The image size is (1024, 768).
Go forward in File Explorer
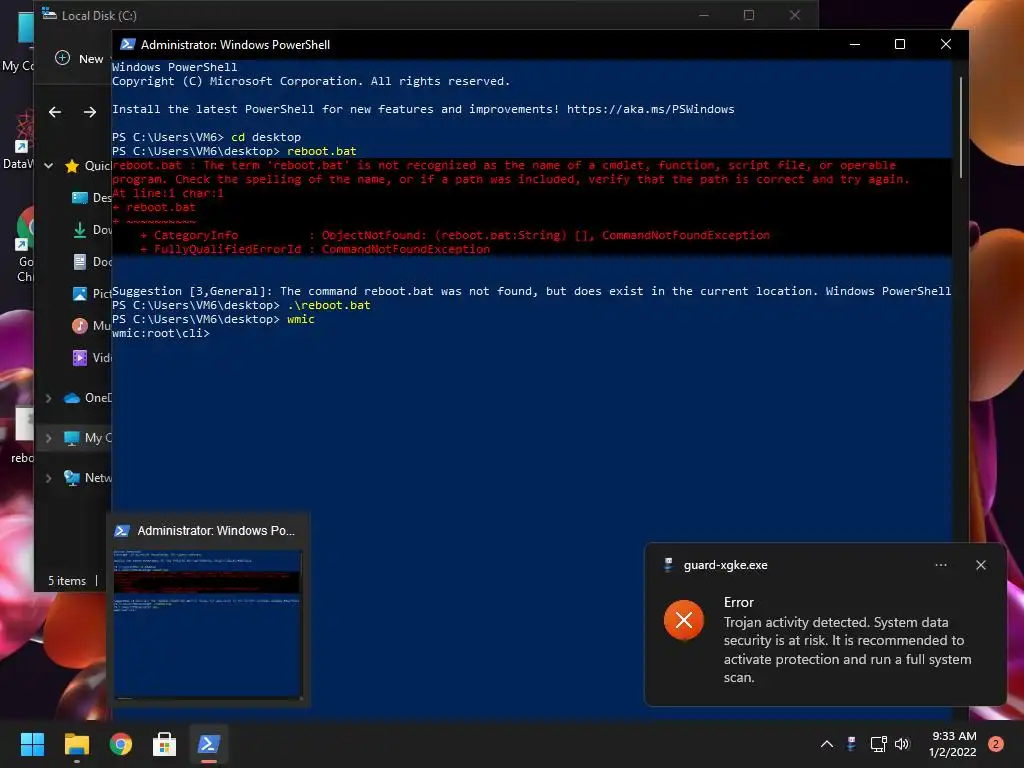click(90, 112)
